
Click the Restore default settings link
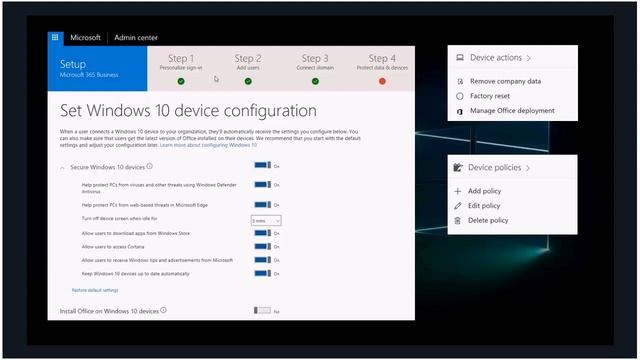[95, 290]
